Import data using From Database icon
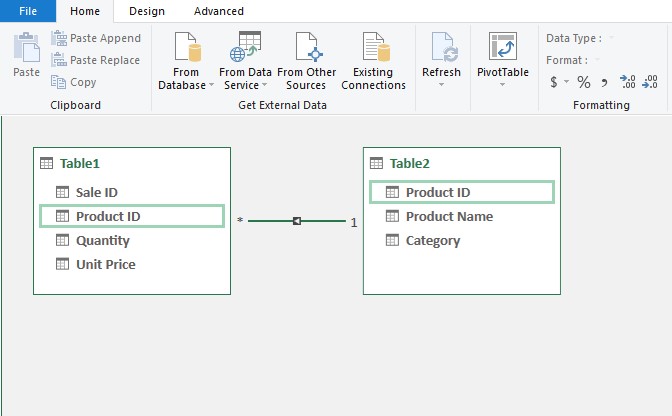 [187, 47]
